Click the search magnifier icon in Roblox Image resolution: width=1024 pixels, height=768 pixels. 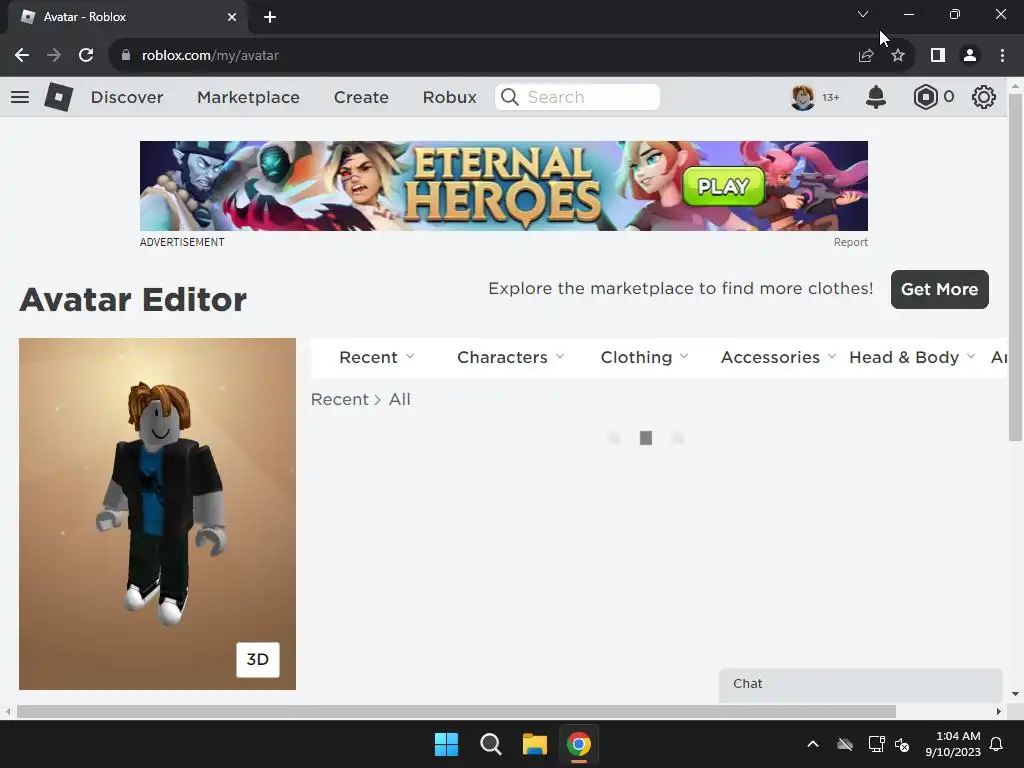click(x=509, y=97)
